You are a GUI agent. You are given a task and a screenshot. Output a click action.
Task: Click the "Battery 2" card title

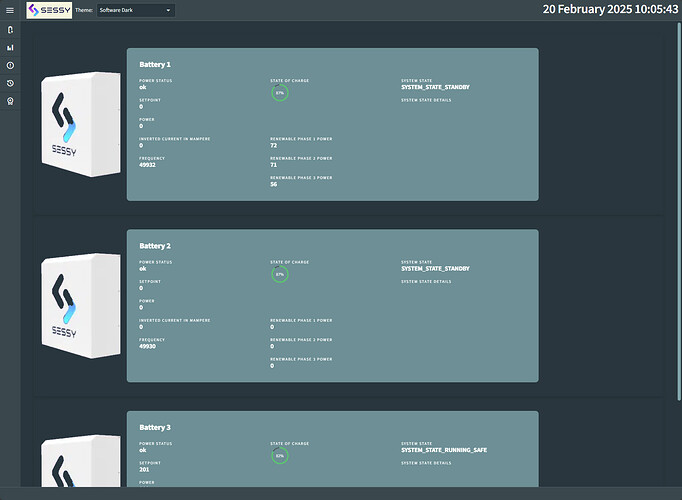155,246
